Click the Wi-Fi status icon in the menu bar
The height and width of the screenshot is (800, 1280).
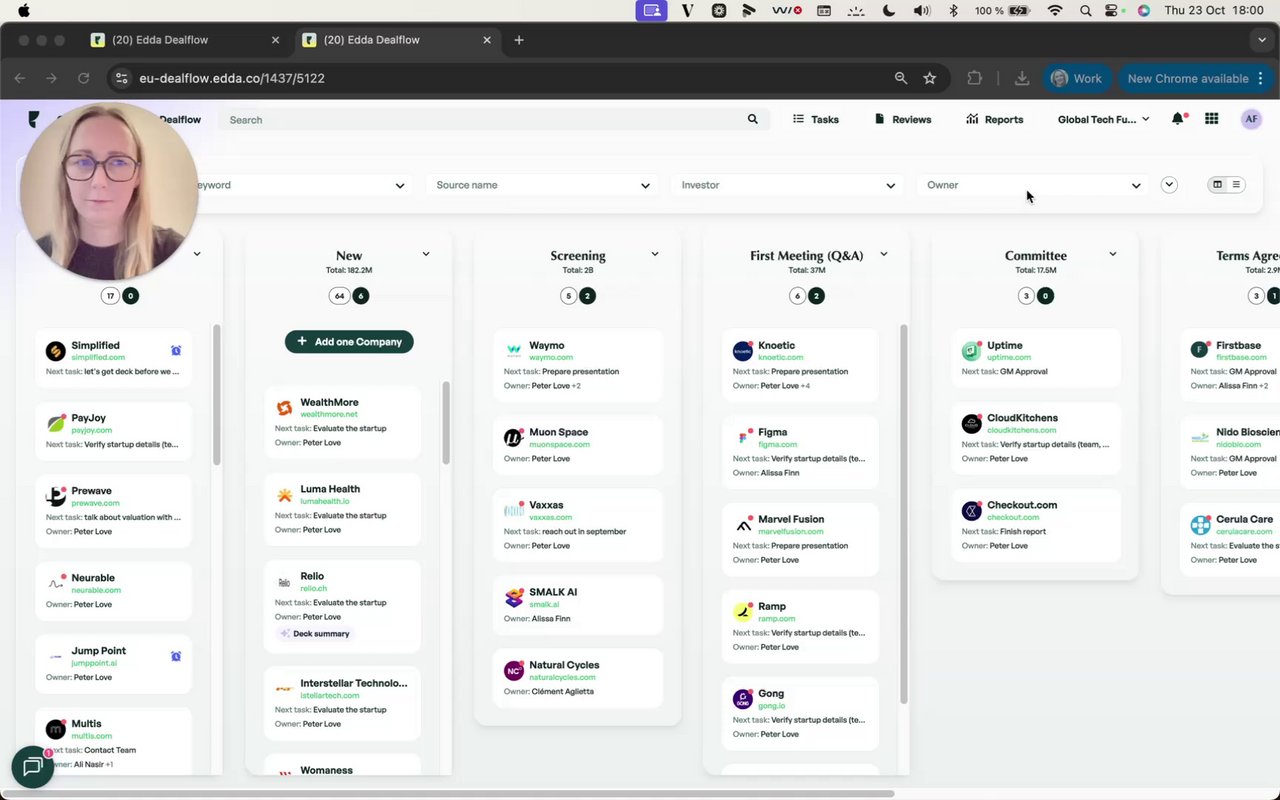click(1054, 10)
